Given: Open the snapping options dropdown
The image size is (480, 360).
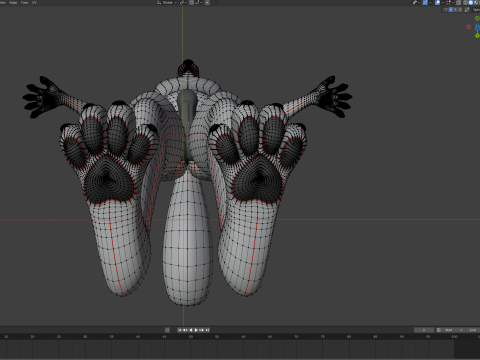Looking at the screenshot, I should tap(199, 2).
